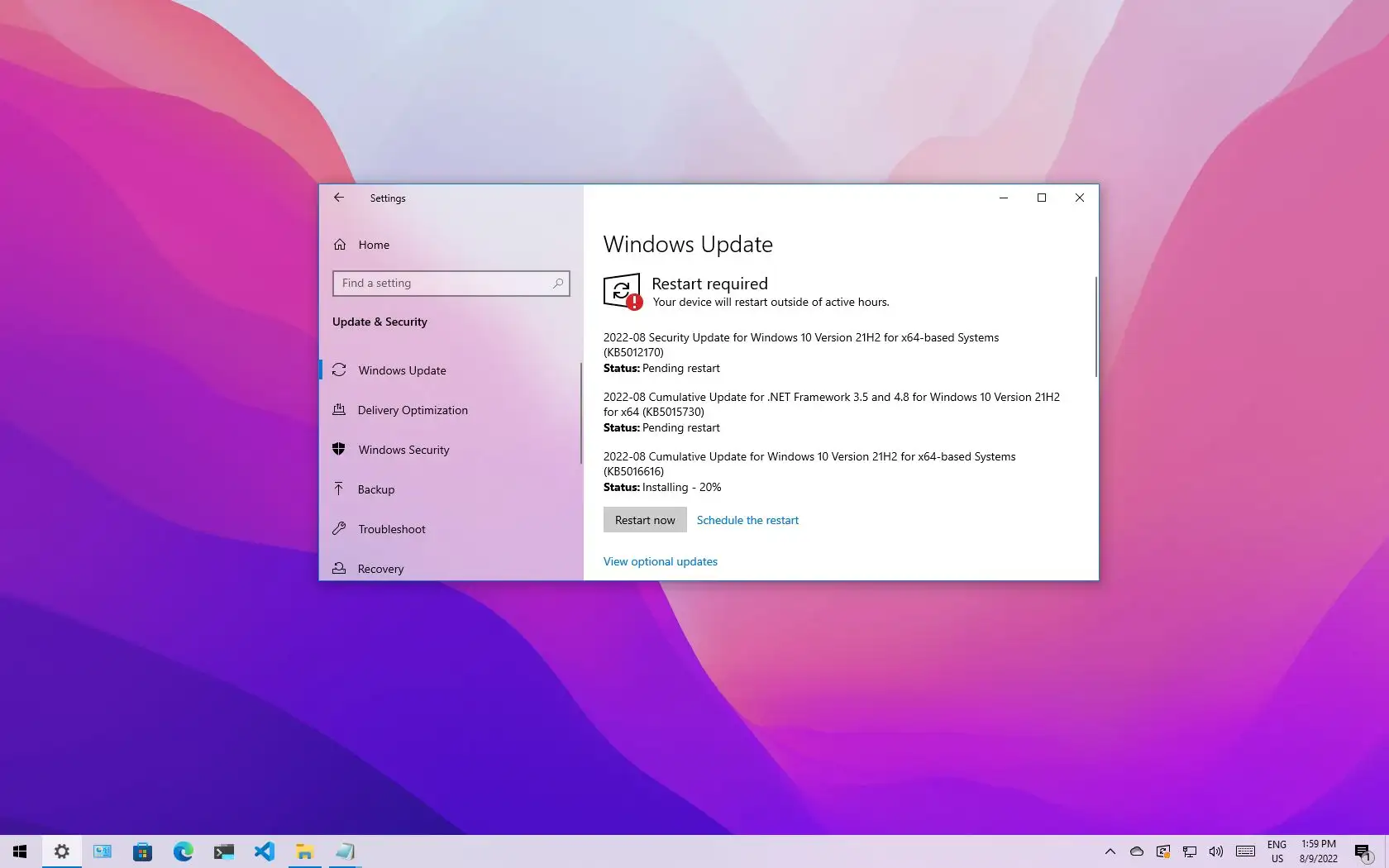Click the Windows Update page scrollbar
This screenshot has height=868, width=1389.
pos(1096,327)
